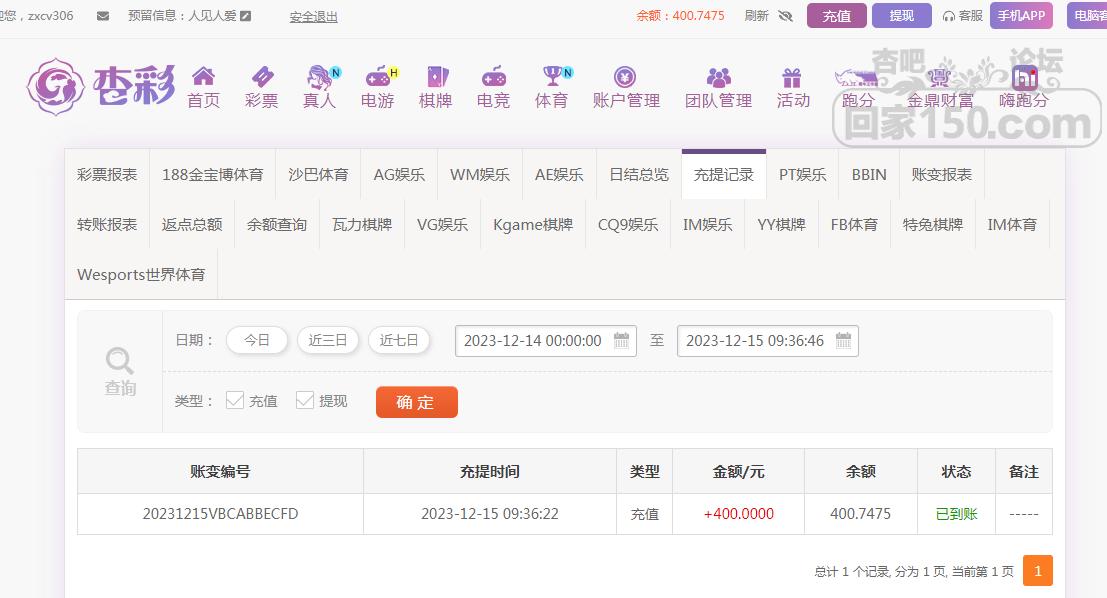Switch to the 转账报表 tab
This screenshot has height=598, width=1107.
[107, 225]
